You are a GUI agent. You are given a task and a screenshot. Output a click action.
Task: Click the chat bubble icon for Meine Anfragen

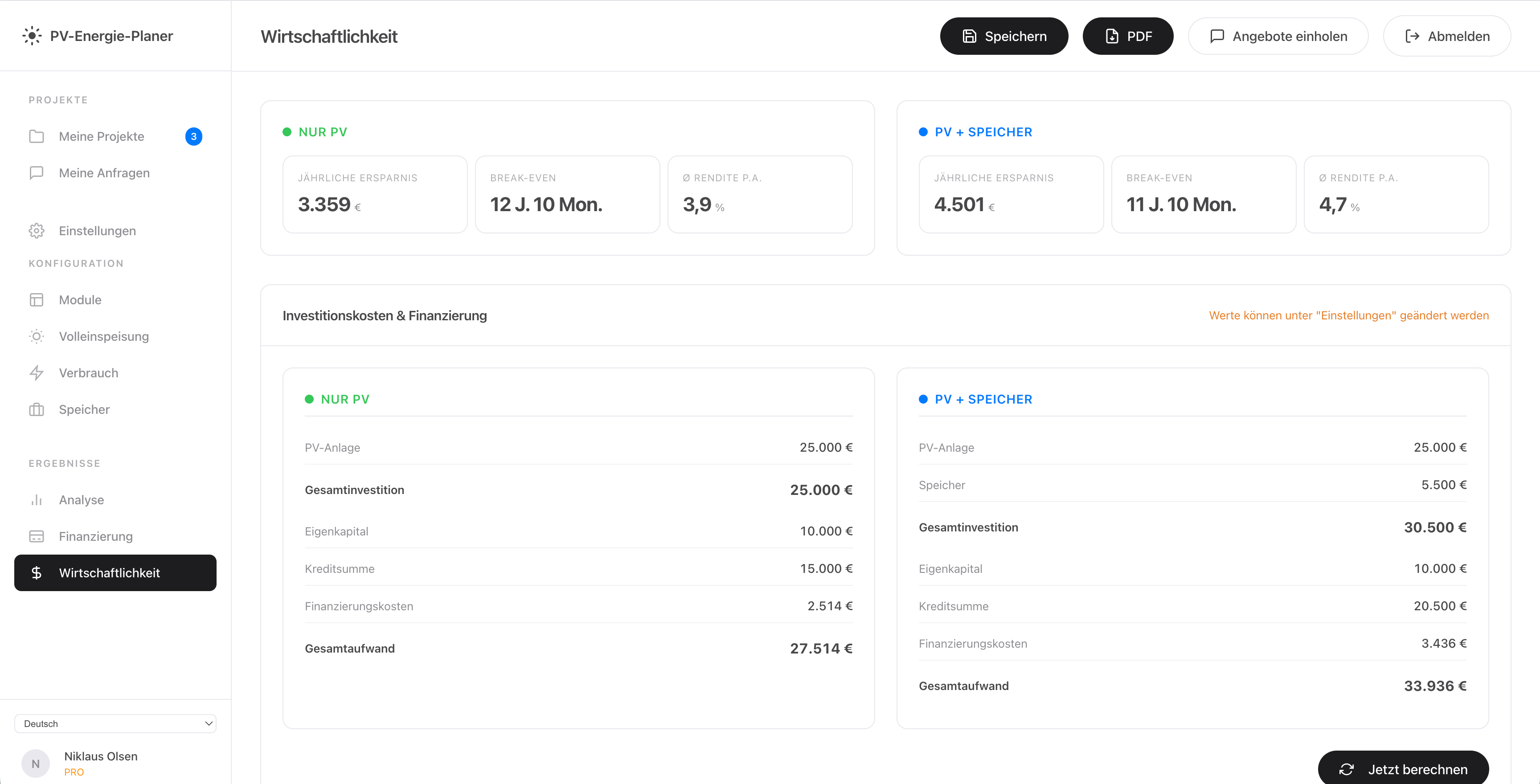point(37,173)
